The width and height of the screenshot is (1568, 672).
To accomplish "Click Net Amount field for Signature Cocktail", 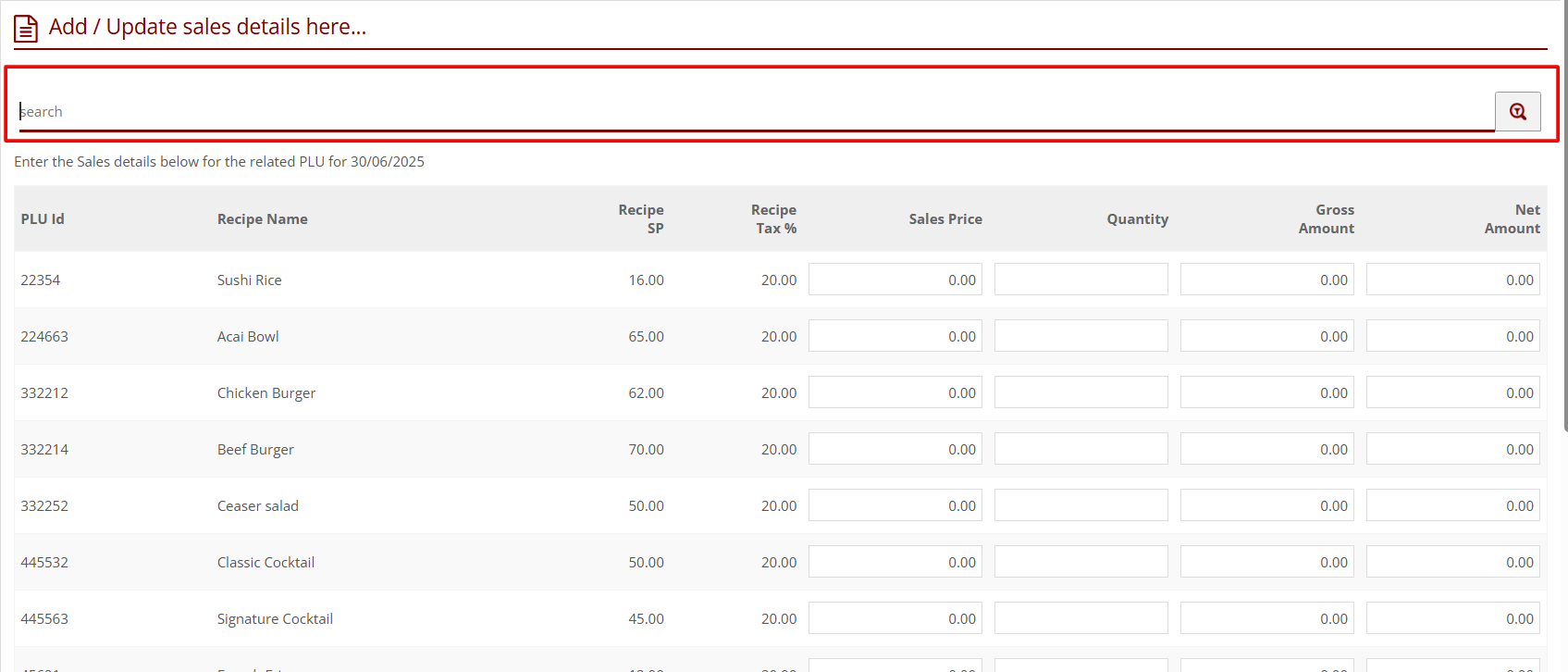I will click(x=1452, y=618).
